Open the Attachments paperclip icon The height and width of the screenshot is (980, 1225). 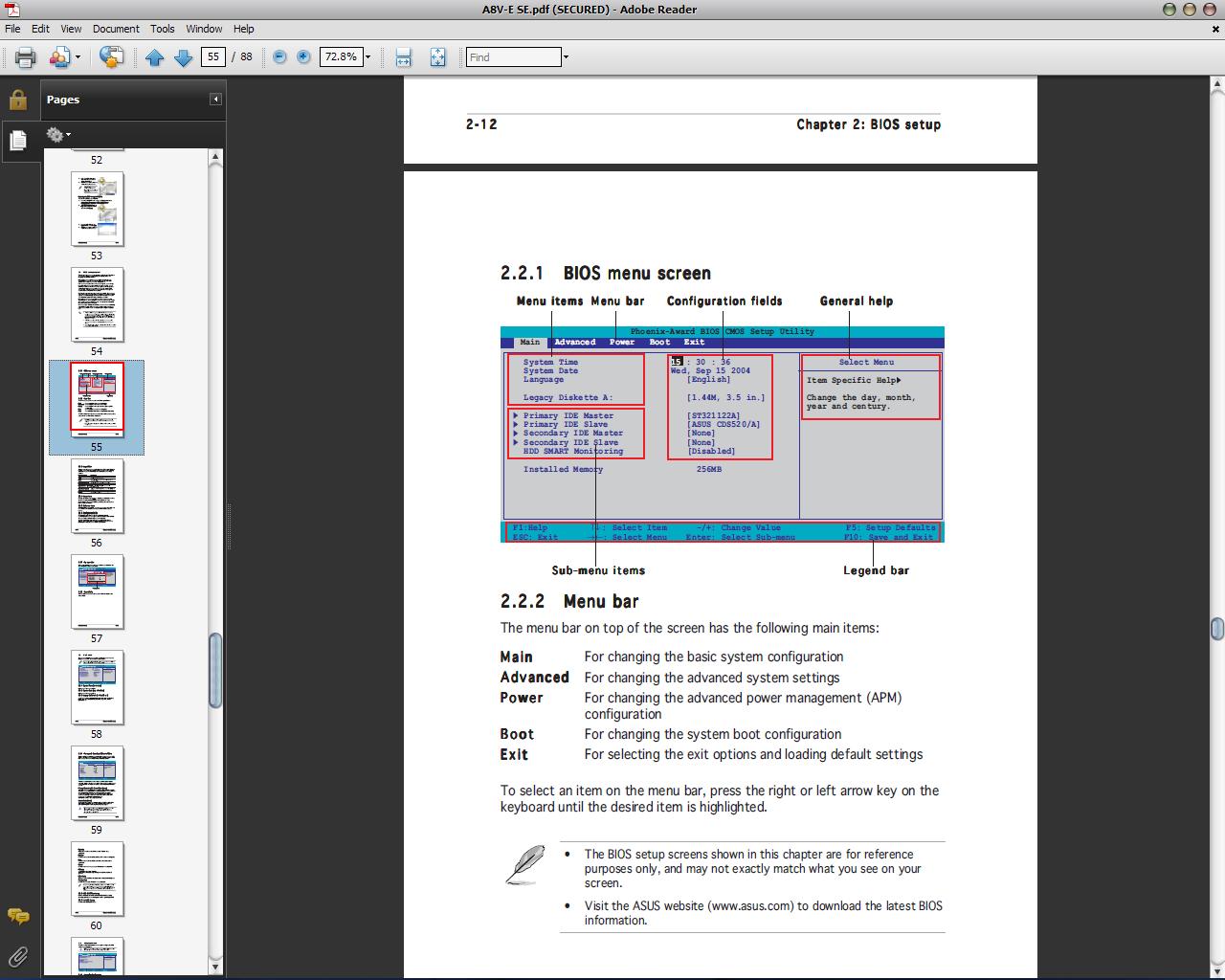click(17, 955)
